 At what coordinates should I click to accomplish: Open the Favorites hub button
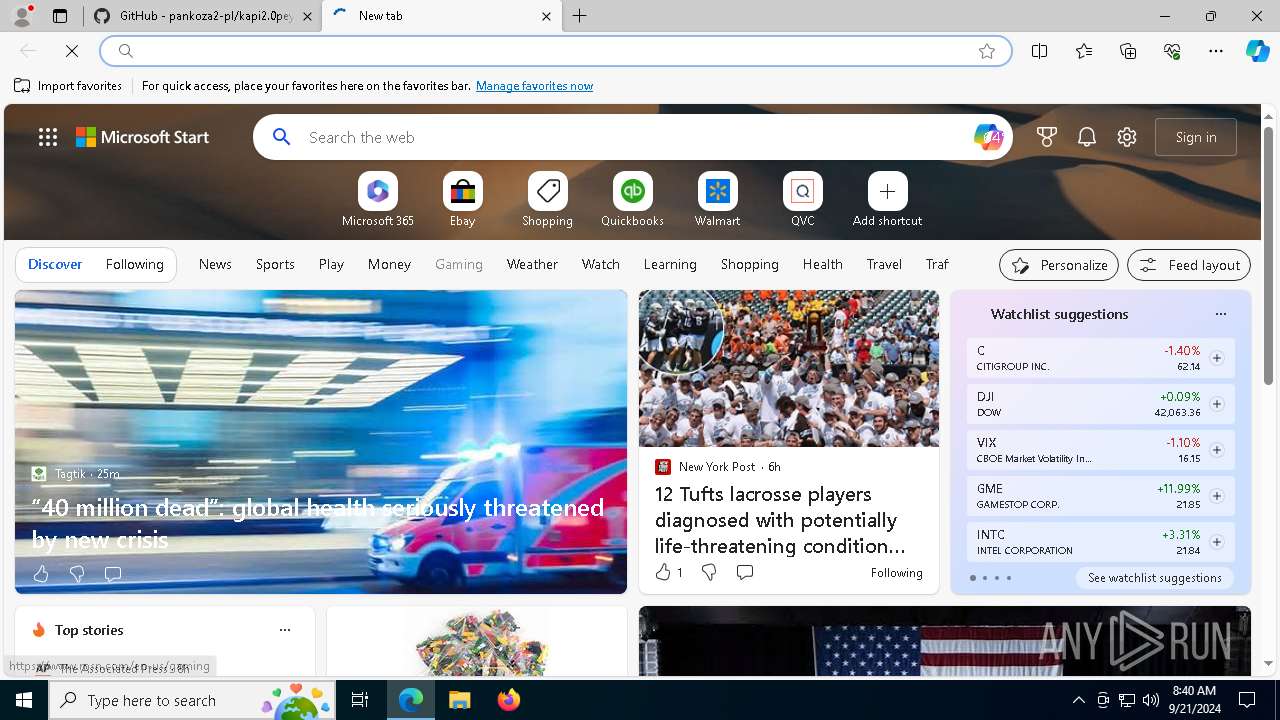1084,51
